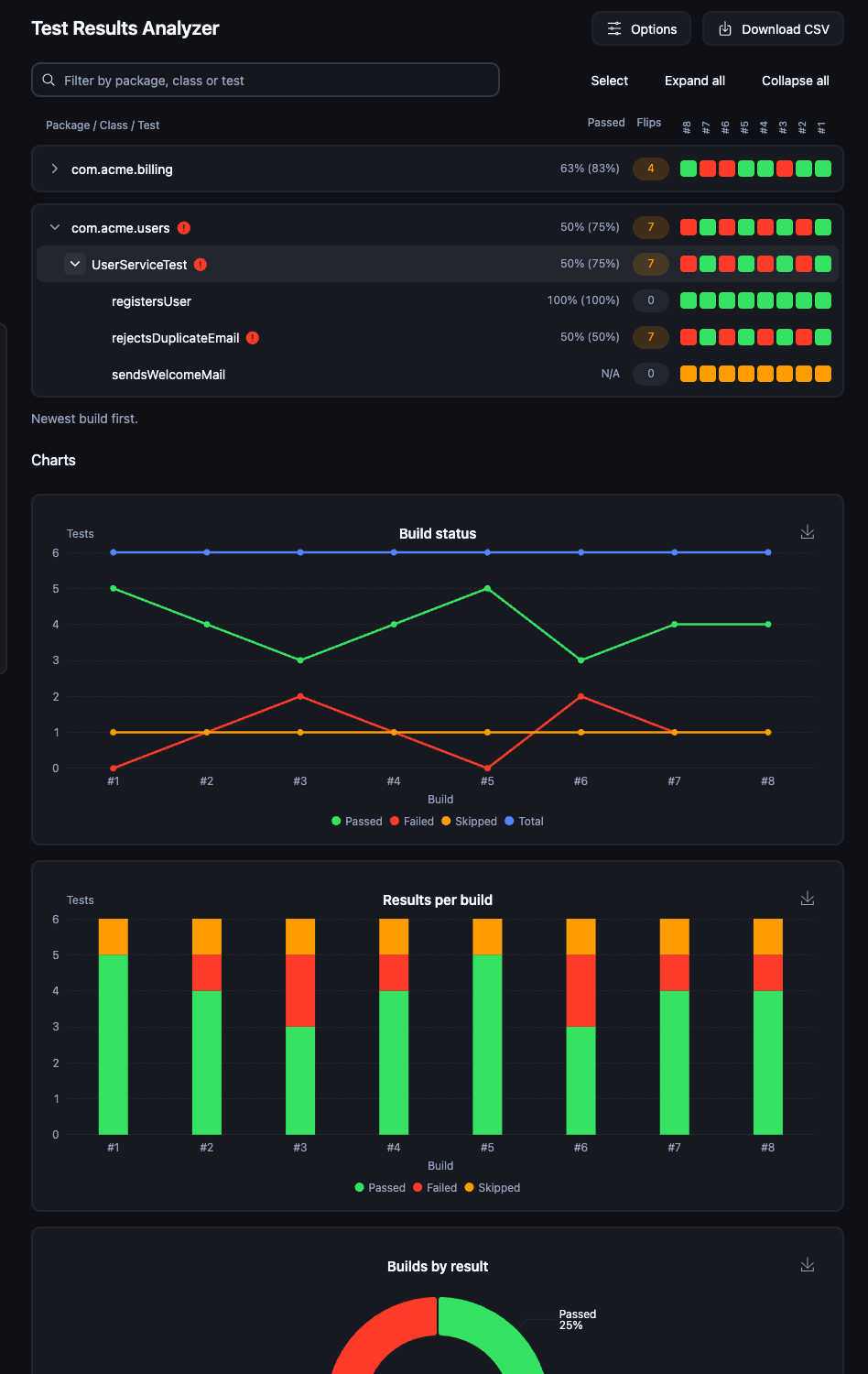Click the #3 bar in Results per build
This screenshot has height=1374, width=868.
pos(300,1027)
